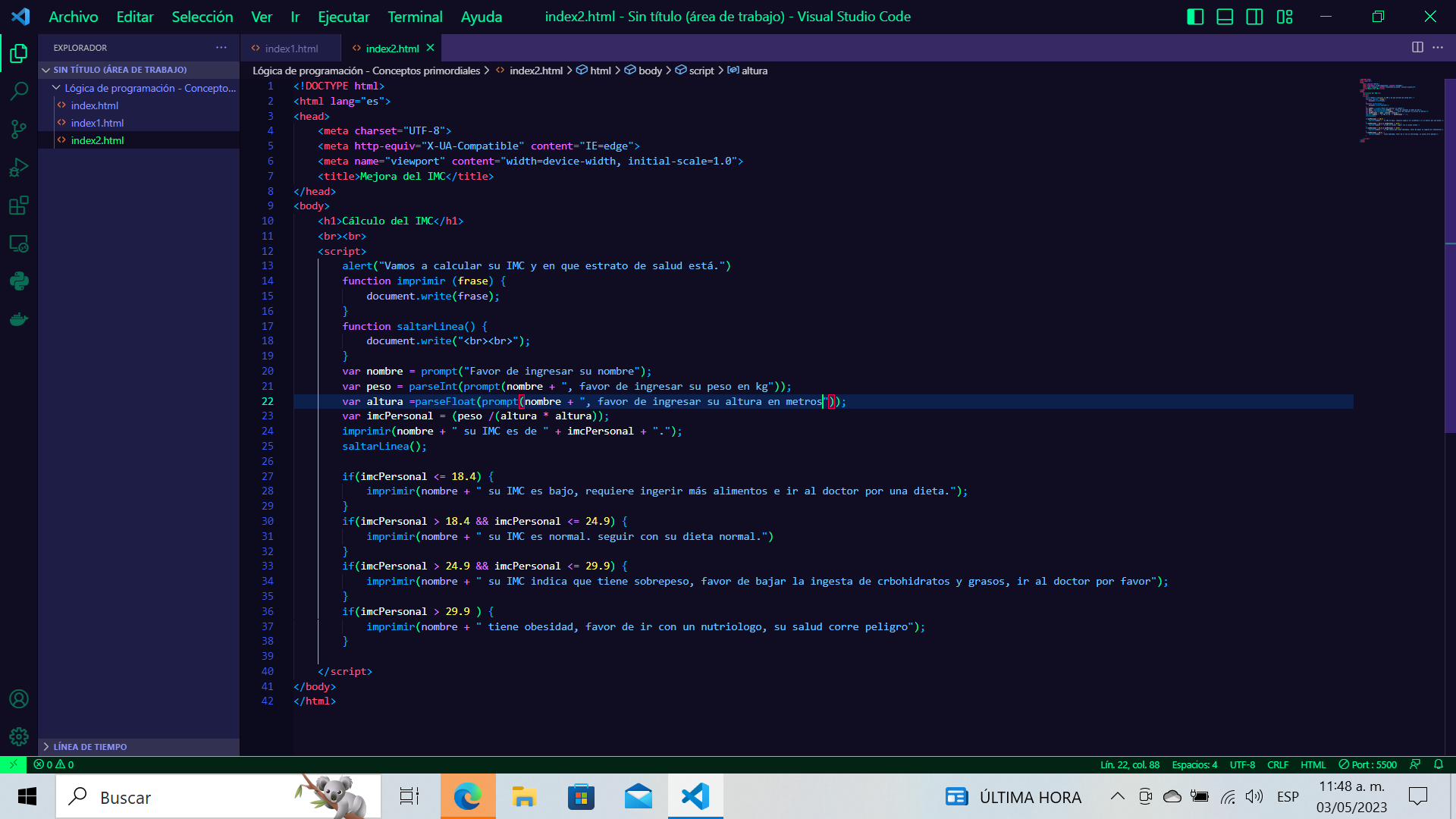
Task: Open Run and Debug view
Action: (x=19, y=167)
